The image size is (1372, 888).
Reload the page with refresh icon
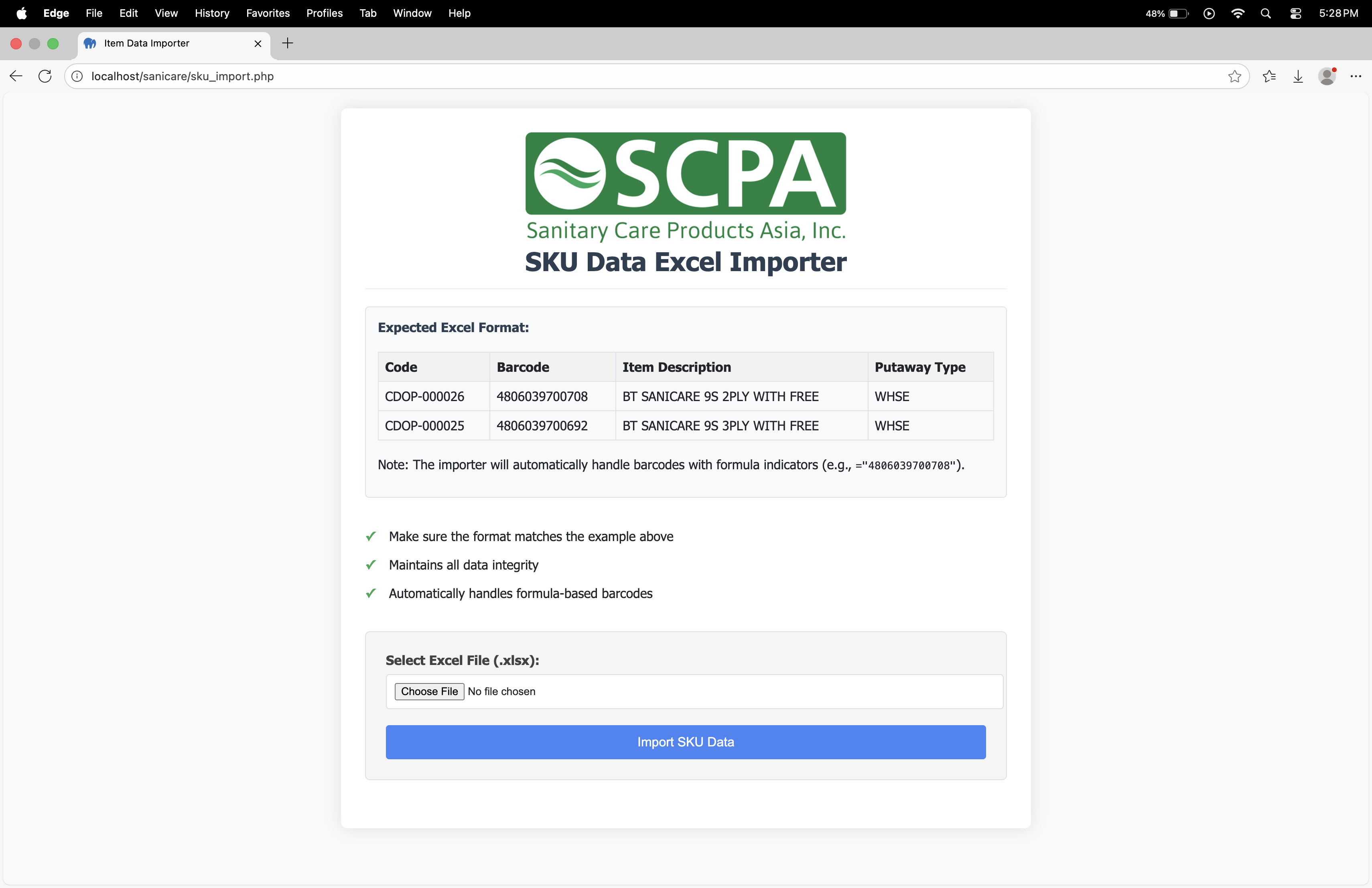[45, 76]
